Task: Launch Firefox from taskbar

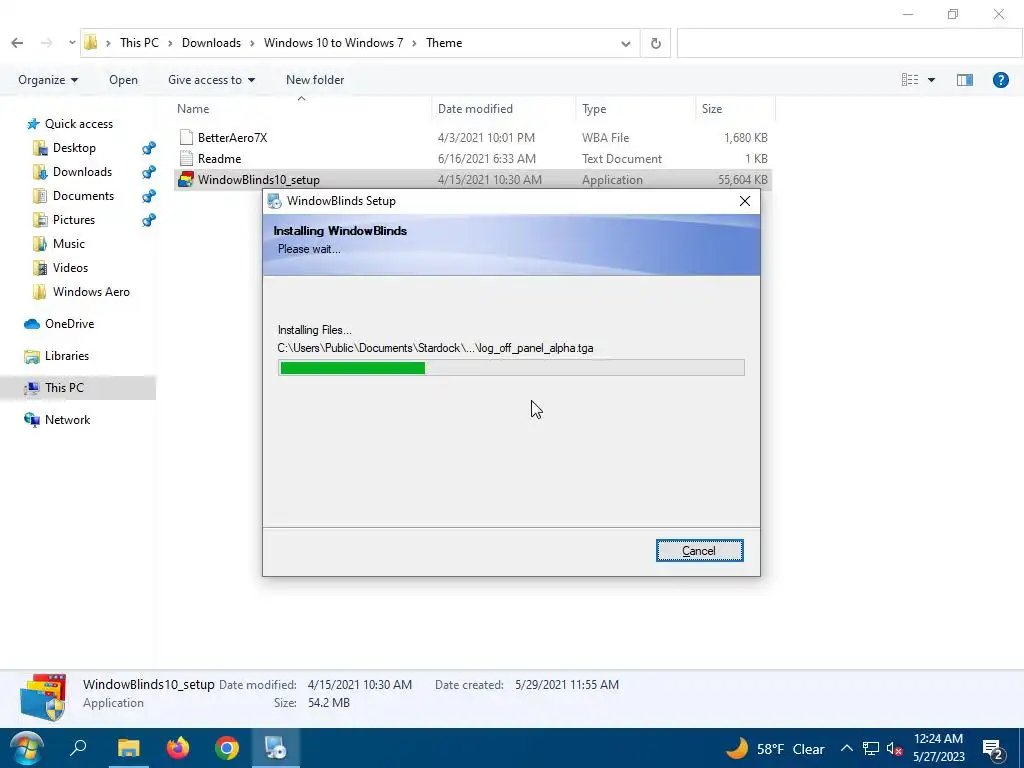Action: [178, 748]
